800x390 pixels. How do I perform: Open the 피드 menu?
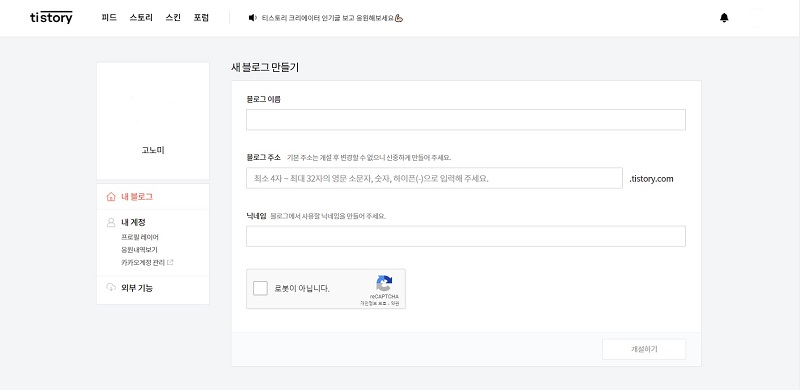pos(109,18)
